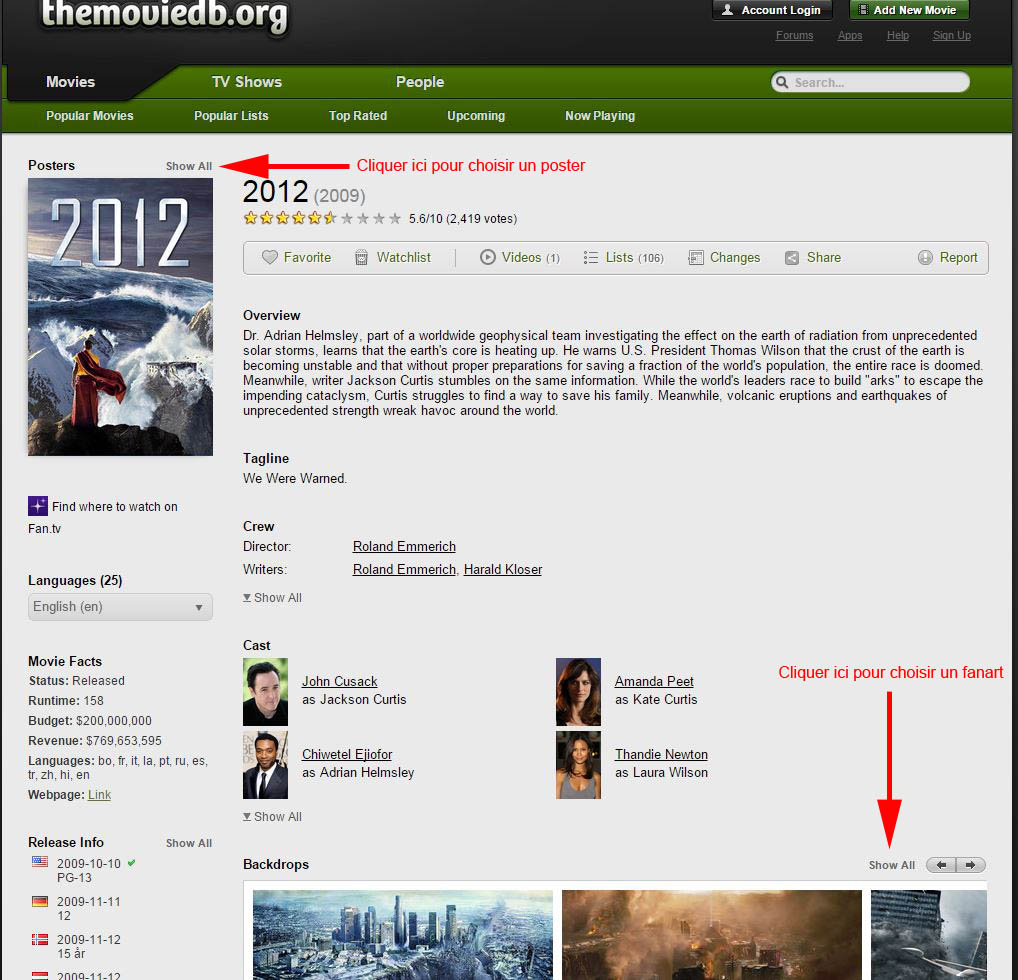Open the flooded city skyline backdrop
The image size is (1018, 980).
click(x=403, y=935)
